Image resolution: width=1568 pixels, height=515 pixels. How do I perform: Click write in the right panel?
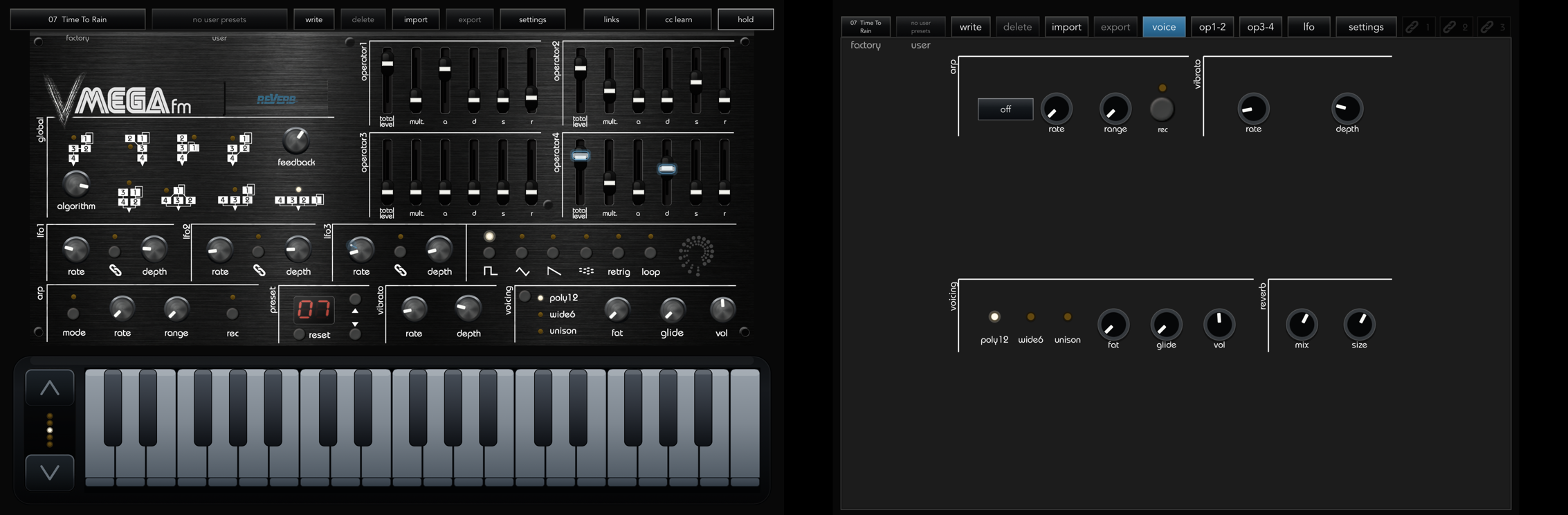click(x=970, y=27)
